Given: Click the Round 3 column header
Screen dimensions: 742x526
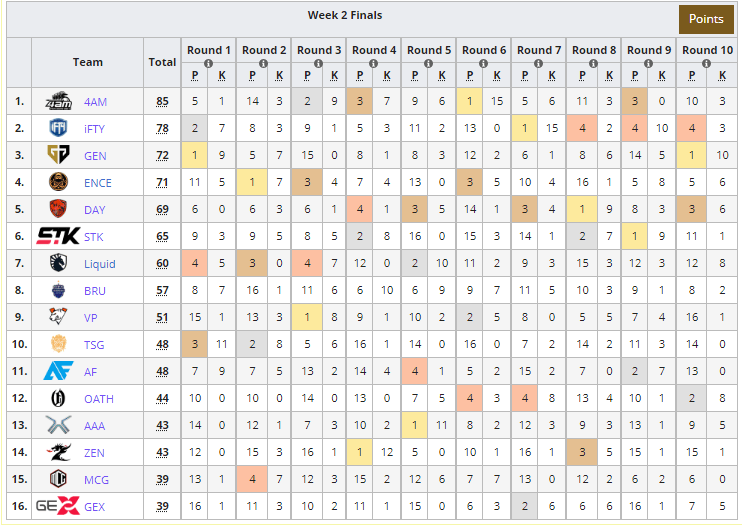Looking at the screenshot, I should (319, 50).
